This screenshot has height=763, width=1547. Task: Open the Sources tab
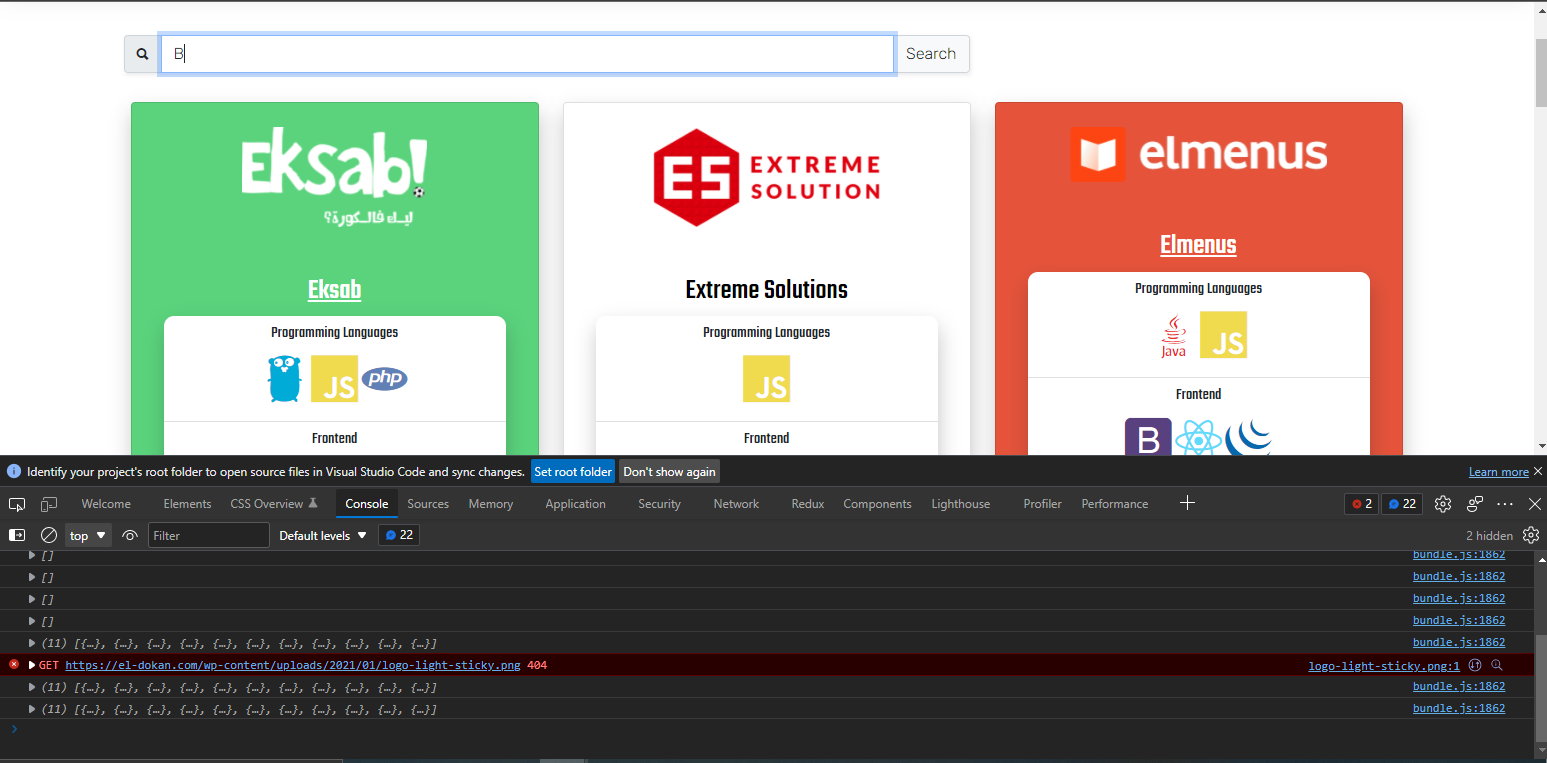click(428, 504)
